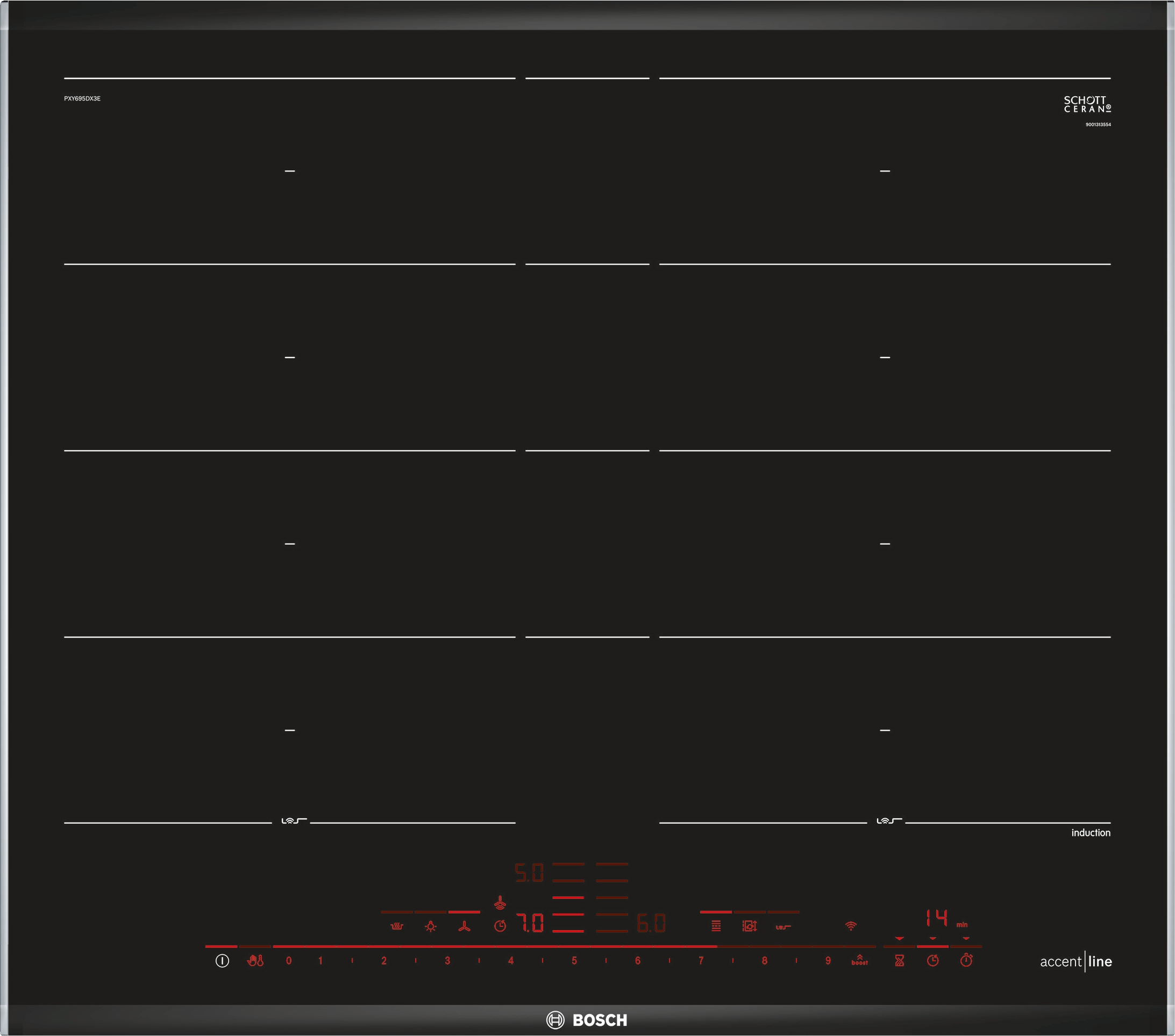
Task: Tap the hourglass kitchen timer icon
Action: (x=900, y=960)
